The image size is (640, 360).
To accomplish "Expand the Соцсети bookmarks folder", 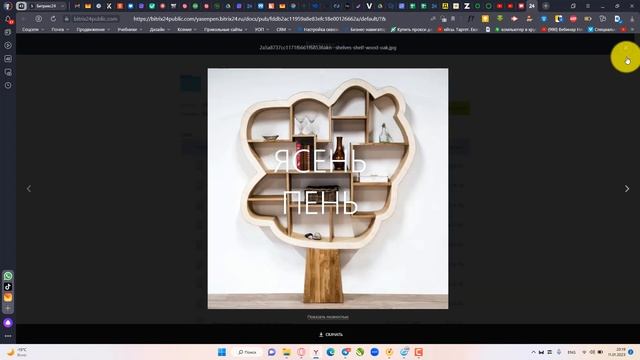I will [33, 29].
